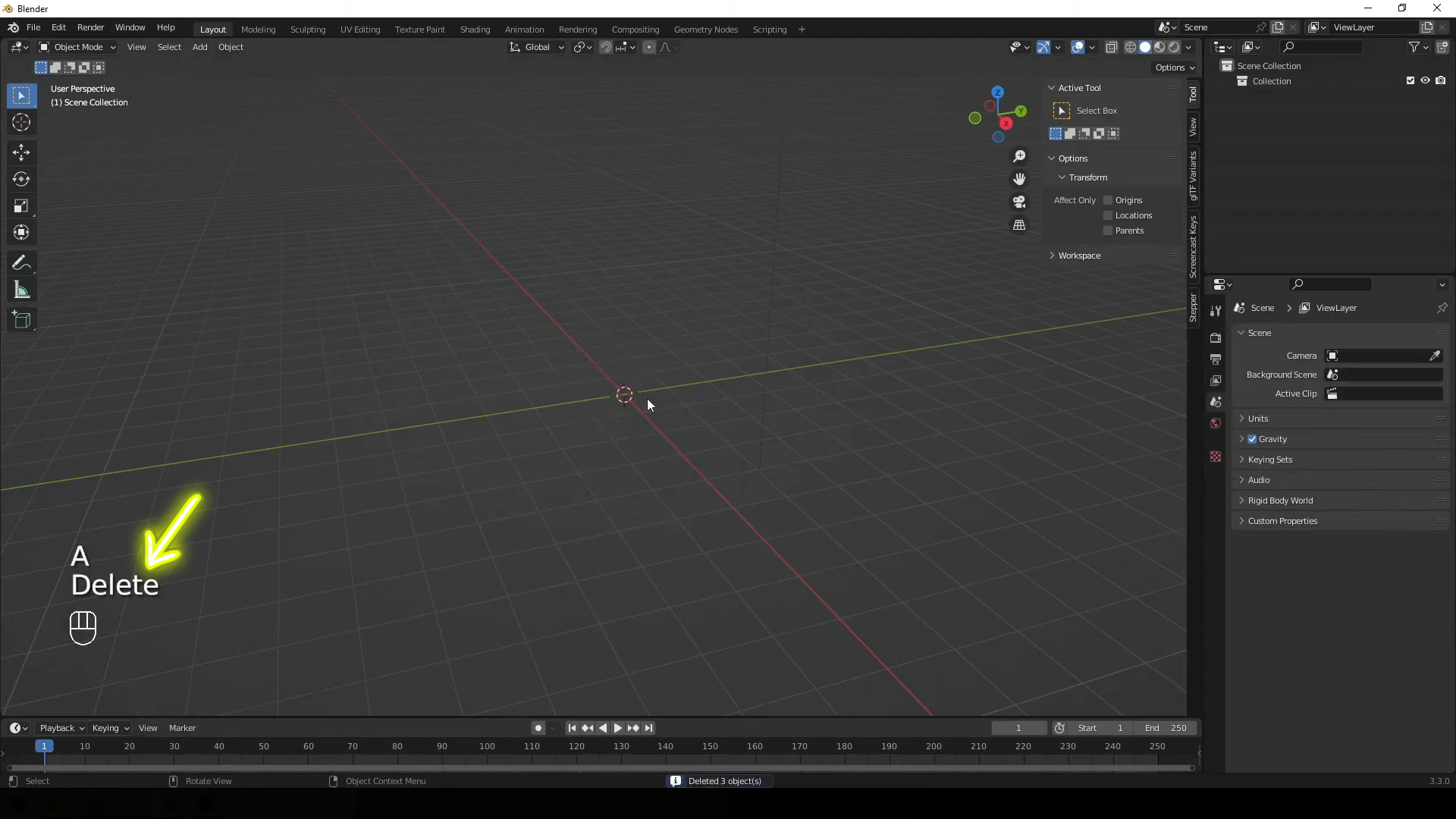Toggle Collection exclude checkbox in outliner
This screenshot has width=1456, height=819.
click(1410, 80)
